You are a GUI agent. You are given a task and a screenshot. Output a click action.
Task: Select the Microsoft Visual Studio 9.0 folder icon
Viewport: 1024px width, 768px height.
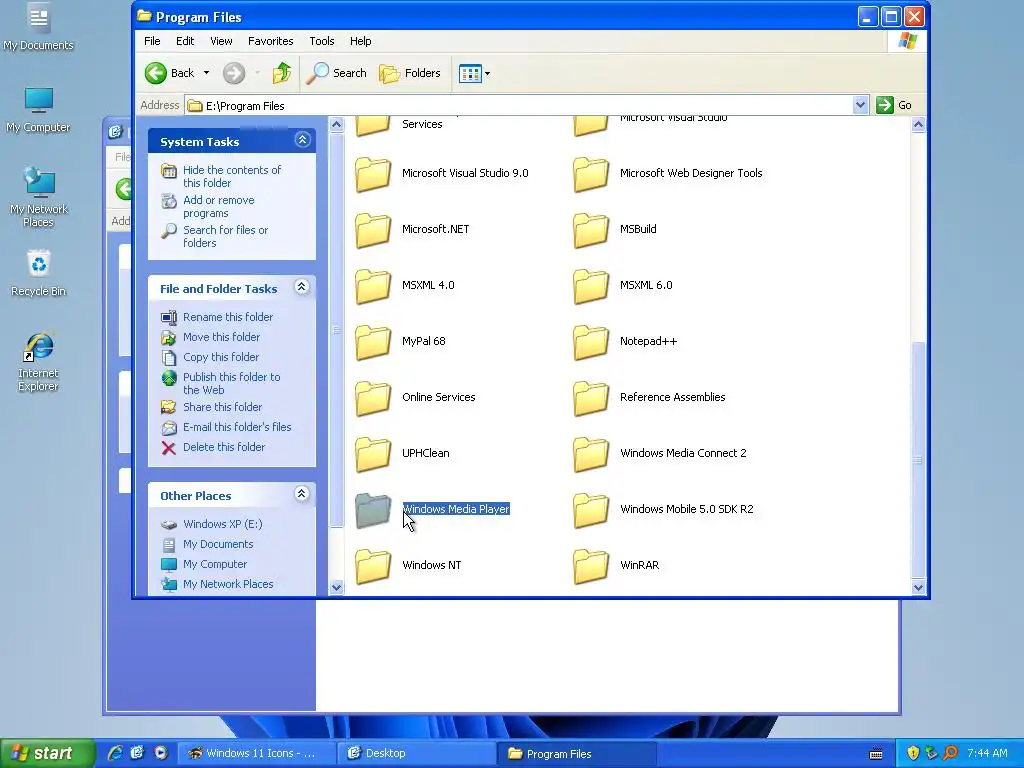tap(373, 174)
